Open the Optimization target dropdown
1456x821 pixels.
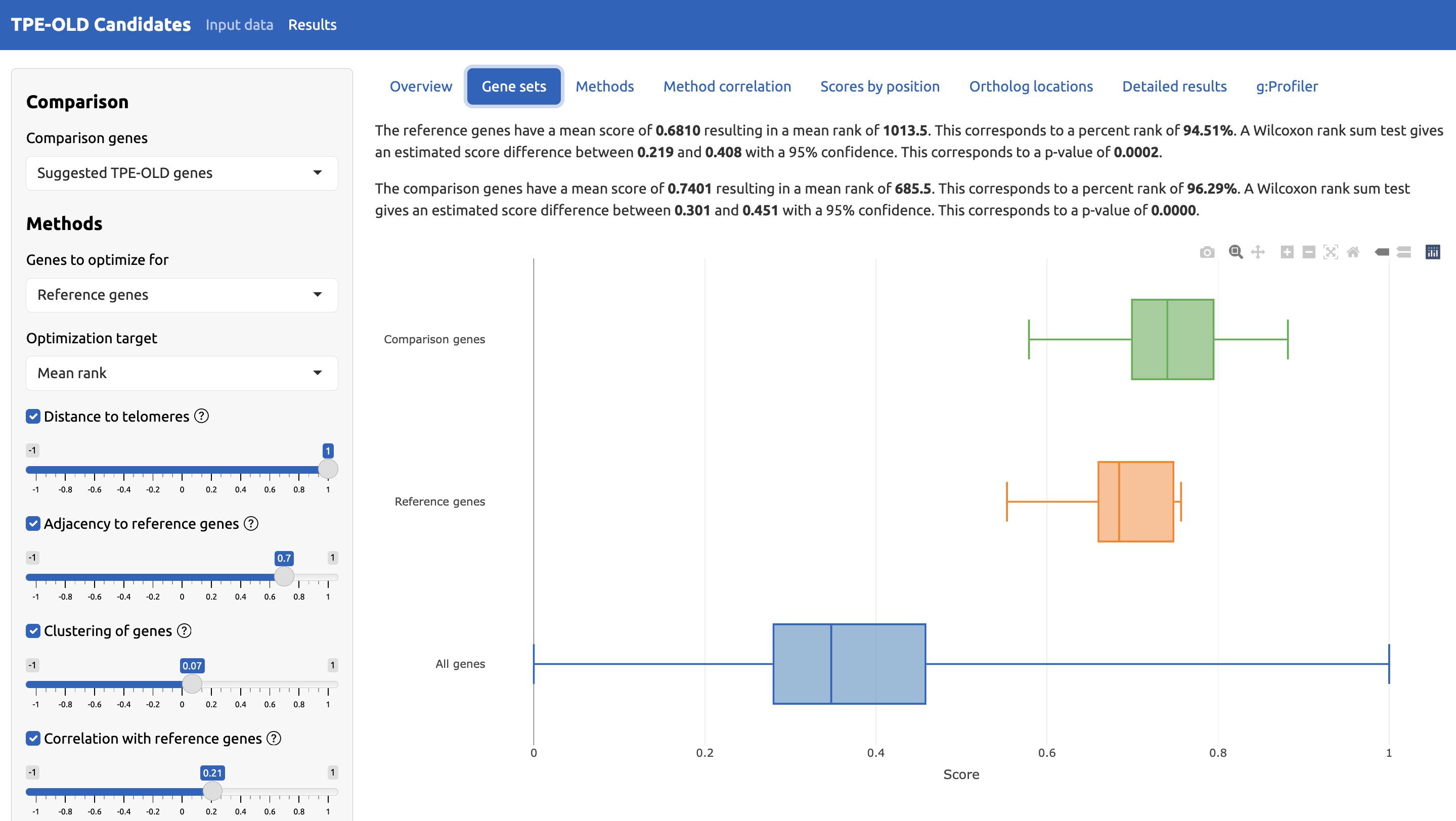pos(182,373)
